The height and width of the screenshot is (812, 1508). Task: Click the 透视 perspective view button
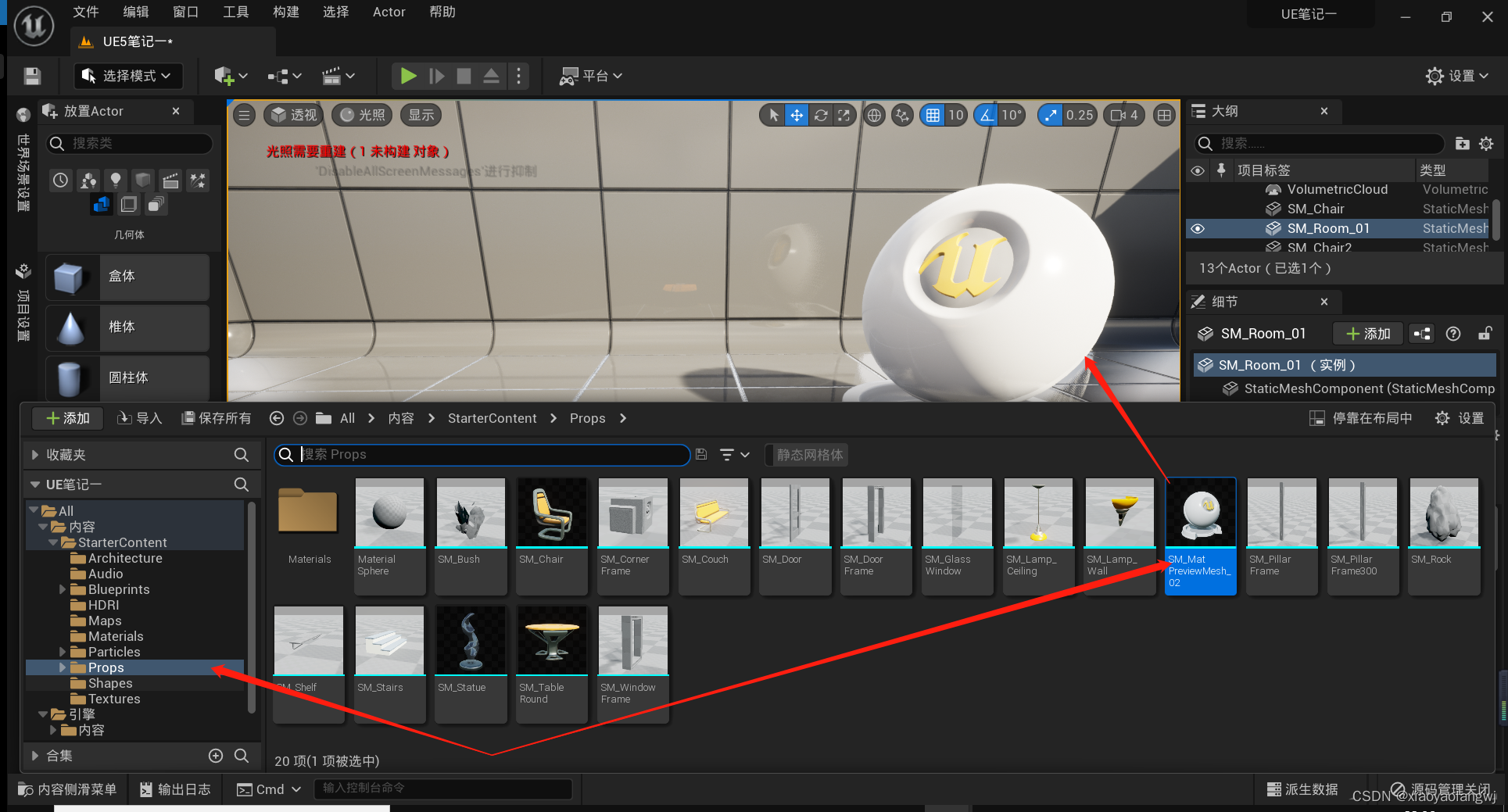tap(294, 116)
